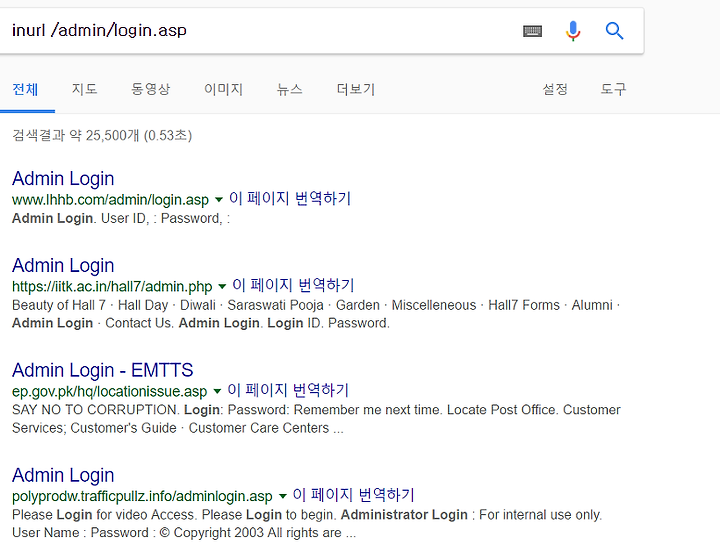Open the 더보기 menu
Screen dimensions: 720x552
coord(356,89)
